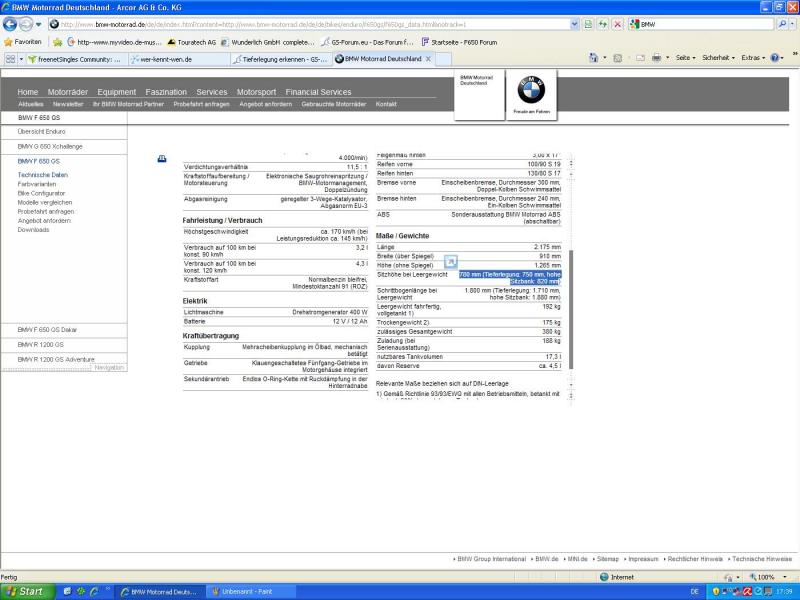Image resolution: width=800 pixels, height=600 pixels.
Task: Click the Home command bar icon
Action: [x=593, y=58]
